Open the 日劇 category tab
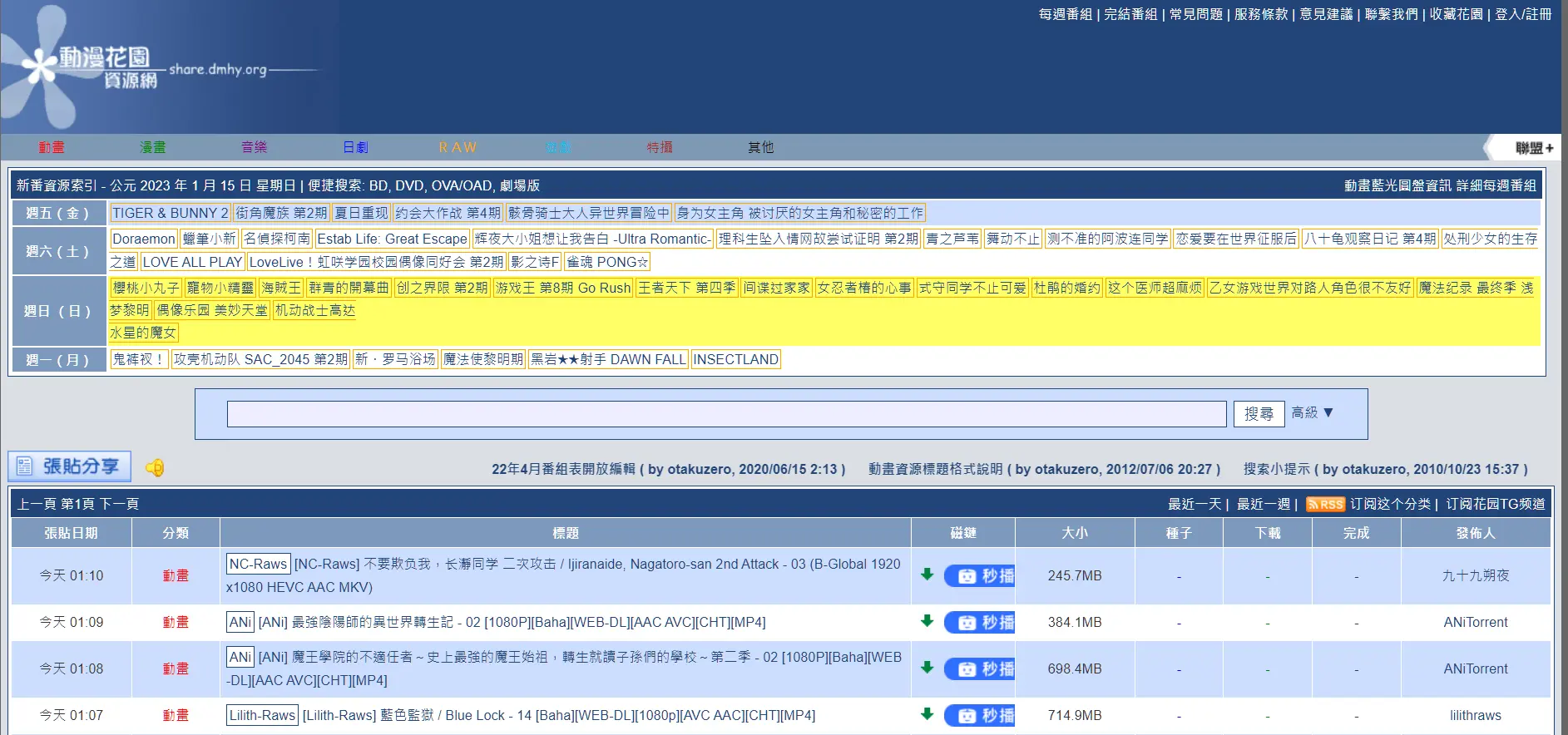 [355, 147]
